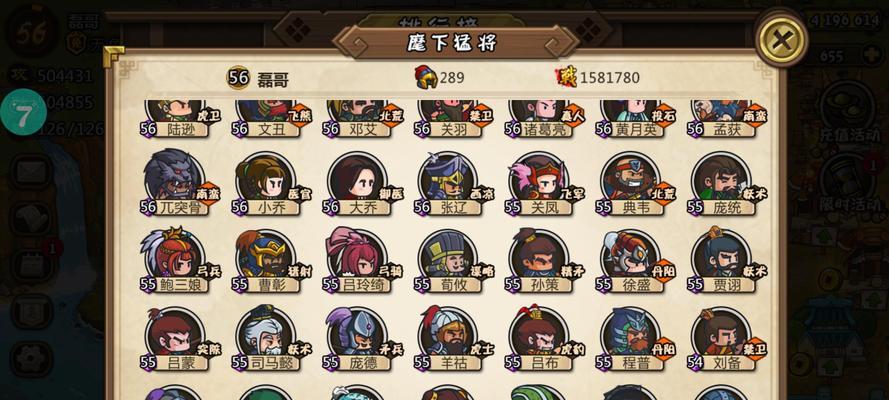Open the 小乔 hero portrait
This screenshot has width=889, height=400.
click(266, 179)
